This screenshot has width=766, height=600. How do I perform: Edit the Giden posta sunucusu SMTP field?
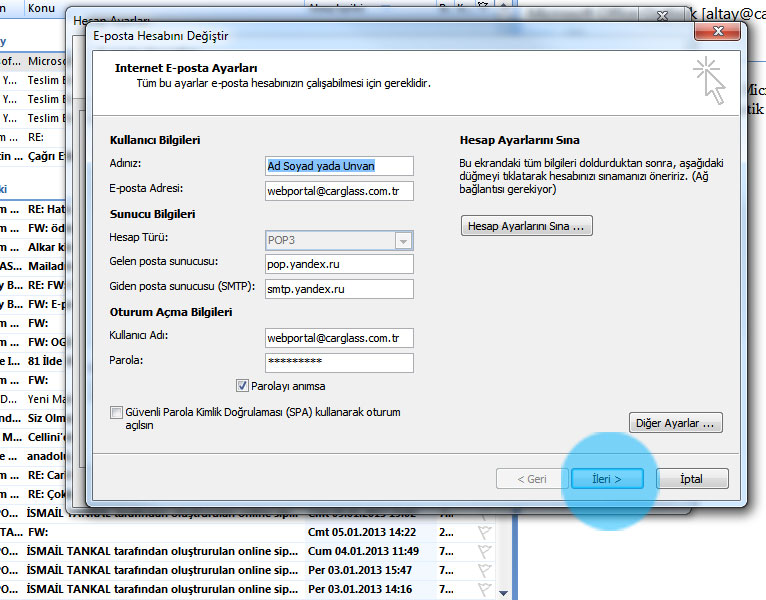339,289
